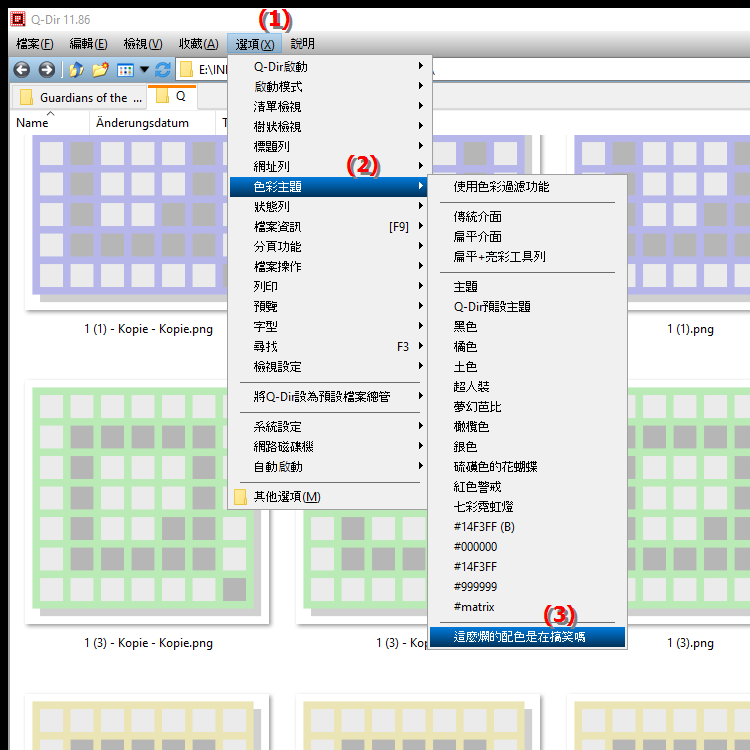Click the Forward navigation arrow icon
The image size is (750, 750).
click(x=46, y=70)
